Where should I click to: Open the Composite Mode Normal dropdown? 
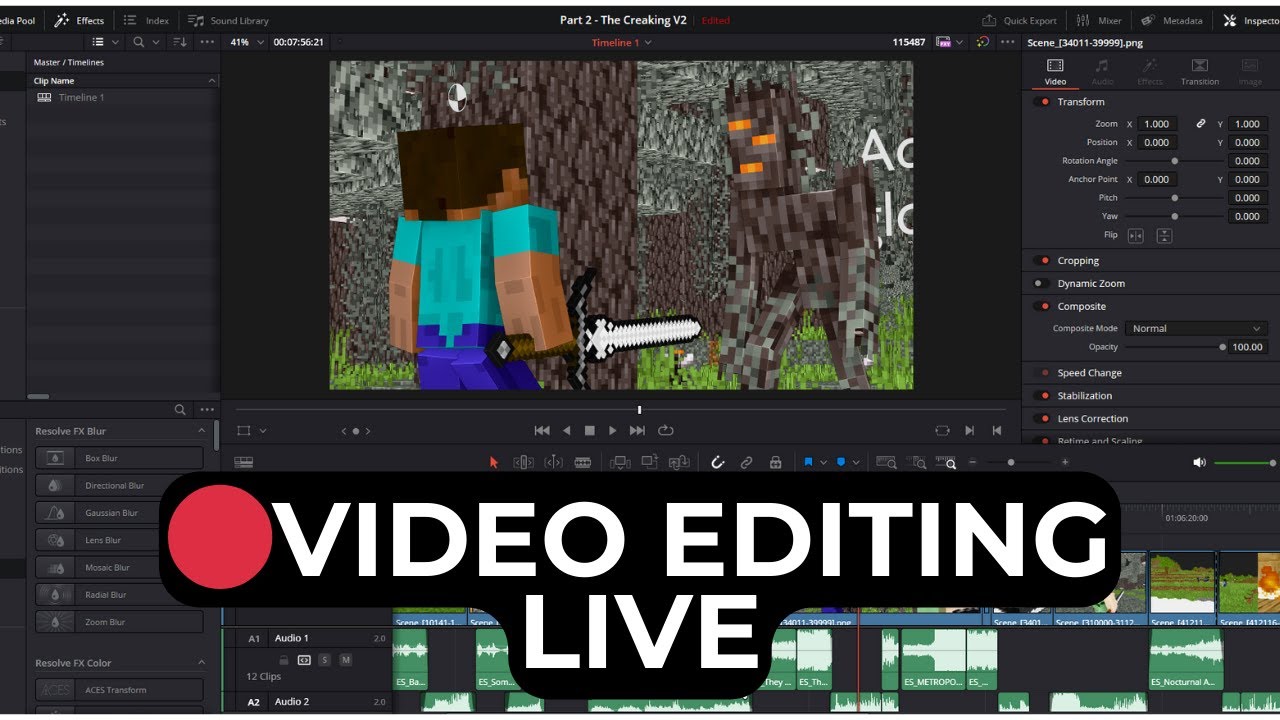pos(1197,328)
